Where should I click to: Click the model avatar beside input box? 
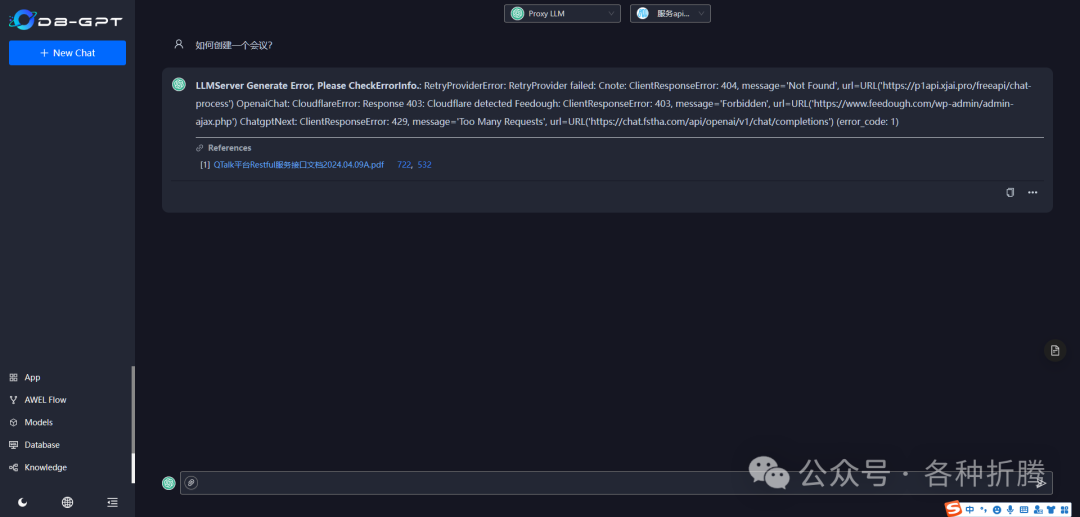click(169, 483)
